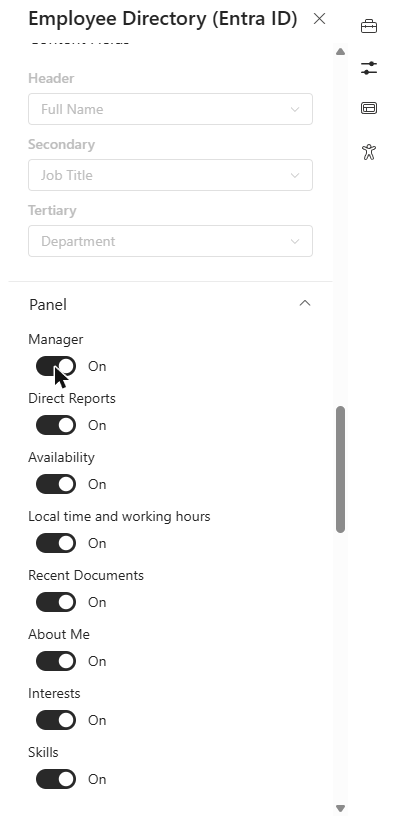
Task: Close the Employee Directory pane
Action: pos(319,19)
